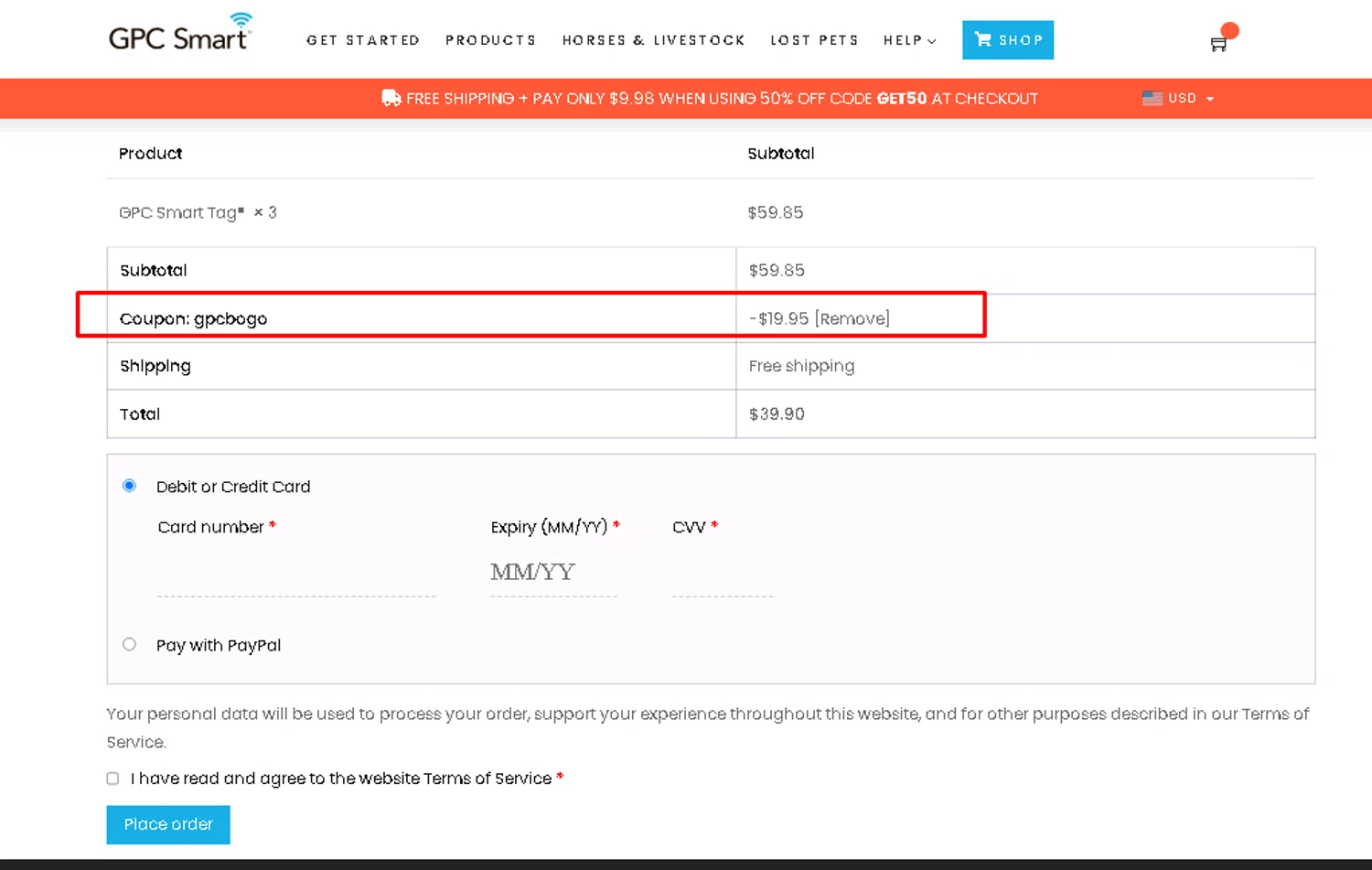Click the Debit or Credit Card label
This screenshot has height=870, width=1372.
click(233, 487)
